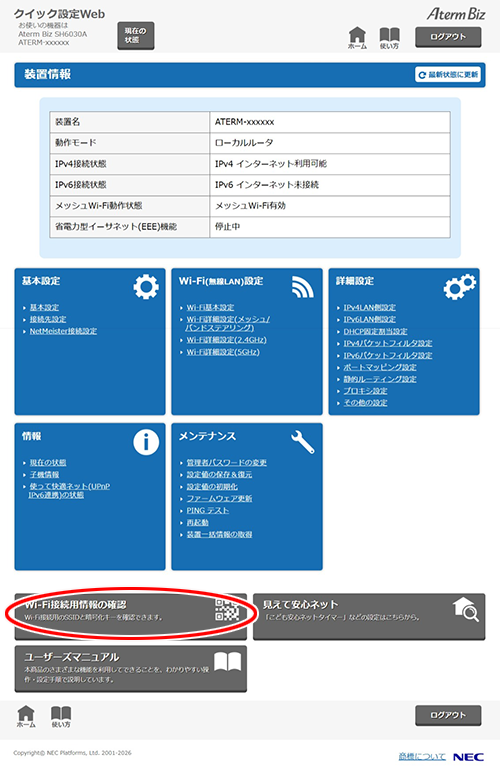Viewport: 500px width, 767px height.
Task: Open IPv6LAN側設定 link
Action: pos(369,319)
